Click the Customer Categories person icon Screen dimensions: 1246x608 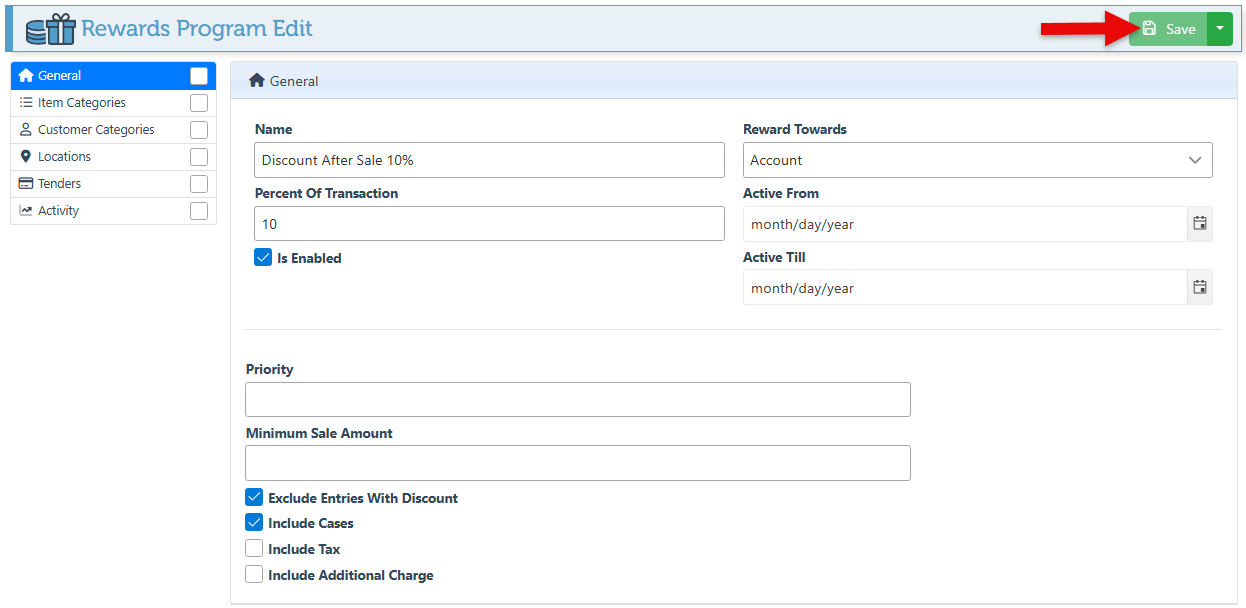click(26, 130)
